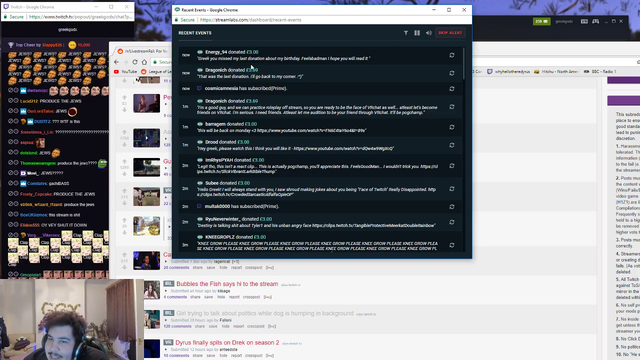Open the Bubbles the Fish post thumbnail
Image resolution: width=640 pixels, height=360 pixels.
tap(151, 290)
